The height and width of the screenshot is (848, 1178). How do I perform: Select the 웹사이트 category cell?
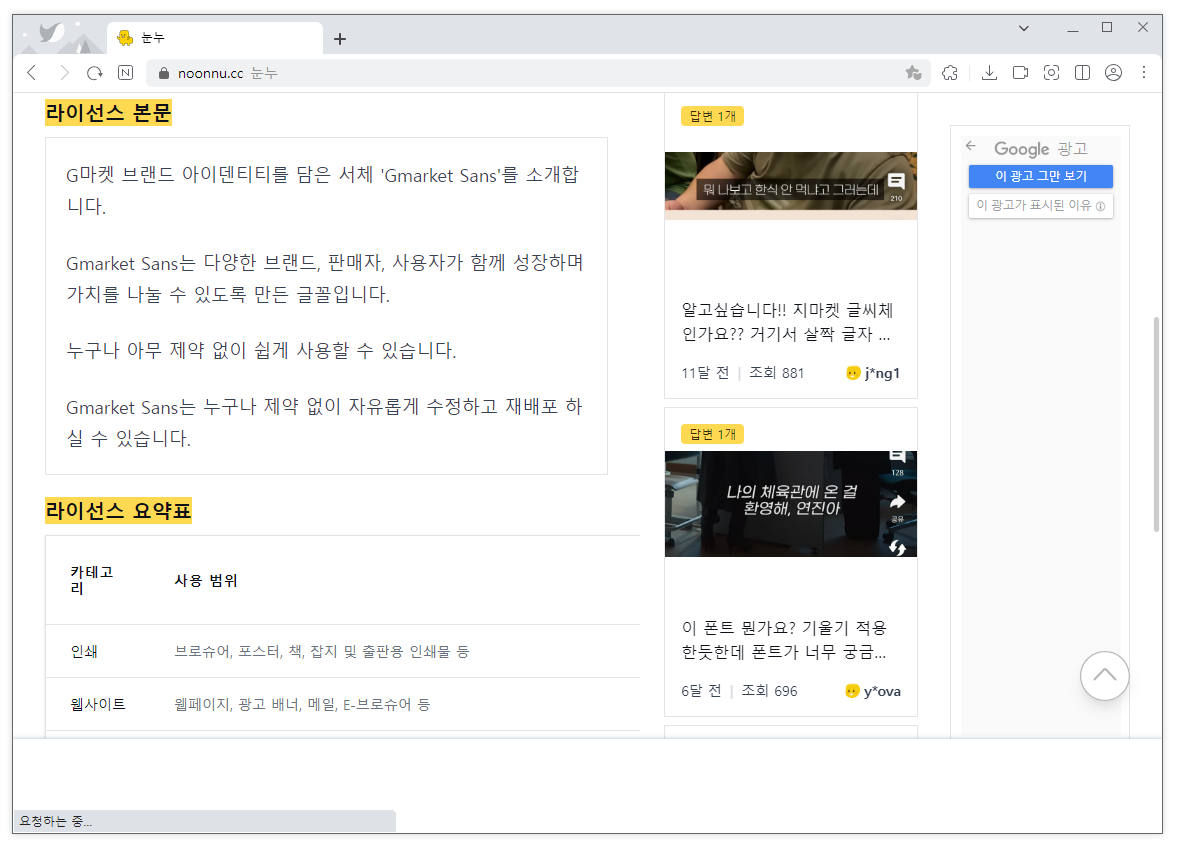98,705
